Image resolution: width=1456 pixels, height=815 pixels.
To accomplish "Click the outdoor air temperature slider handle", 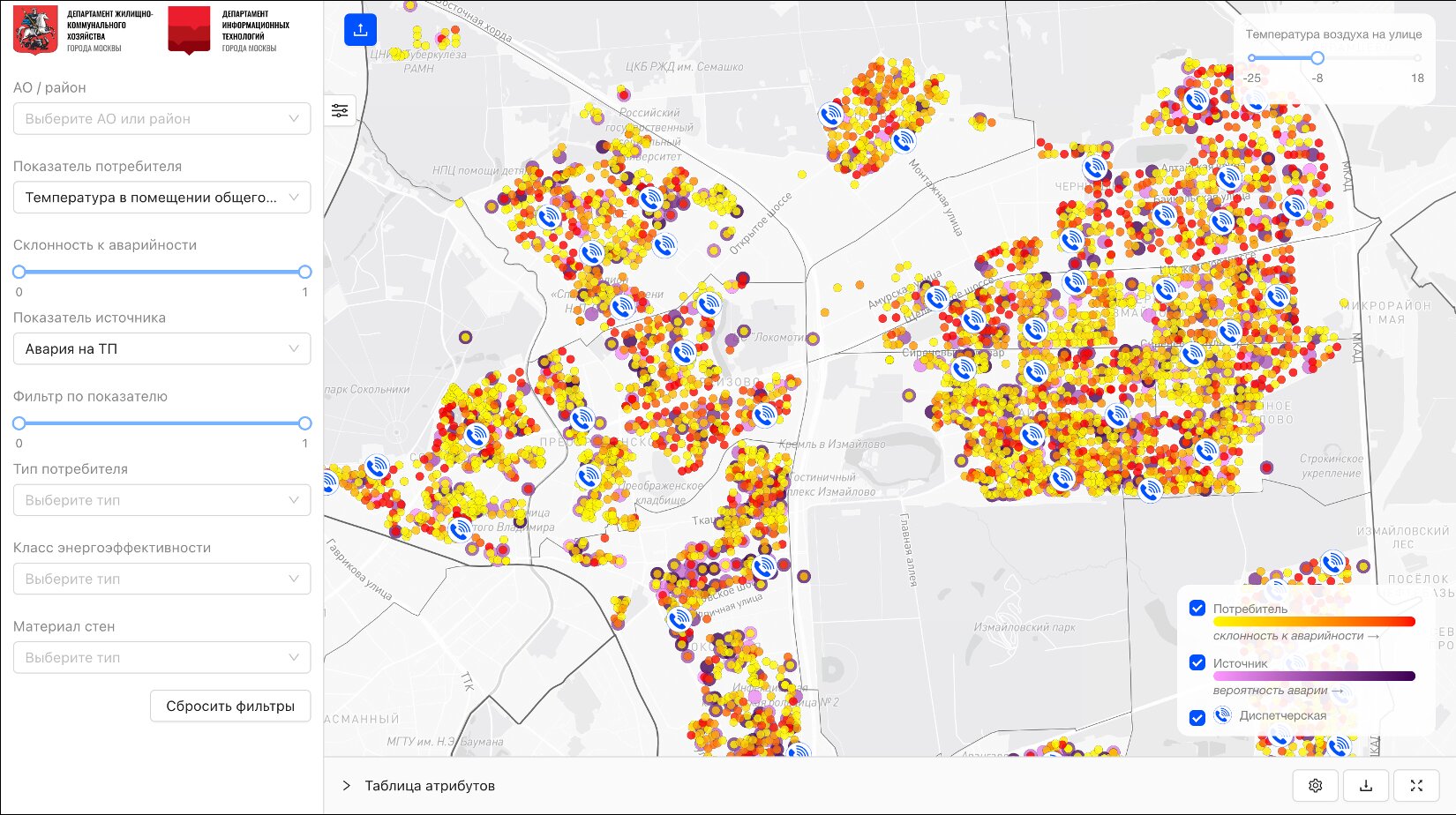I will (1317, 58).
